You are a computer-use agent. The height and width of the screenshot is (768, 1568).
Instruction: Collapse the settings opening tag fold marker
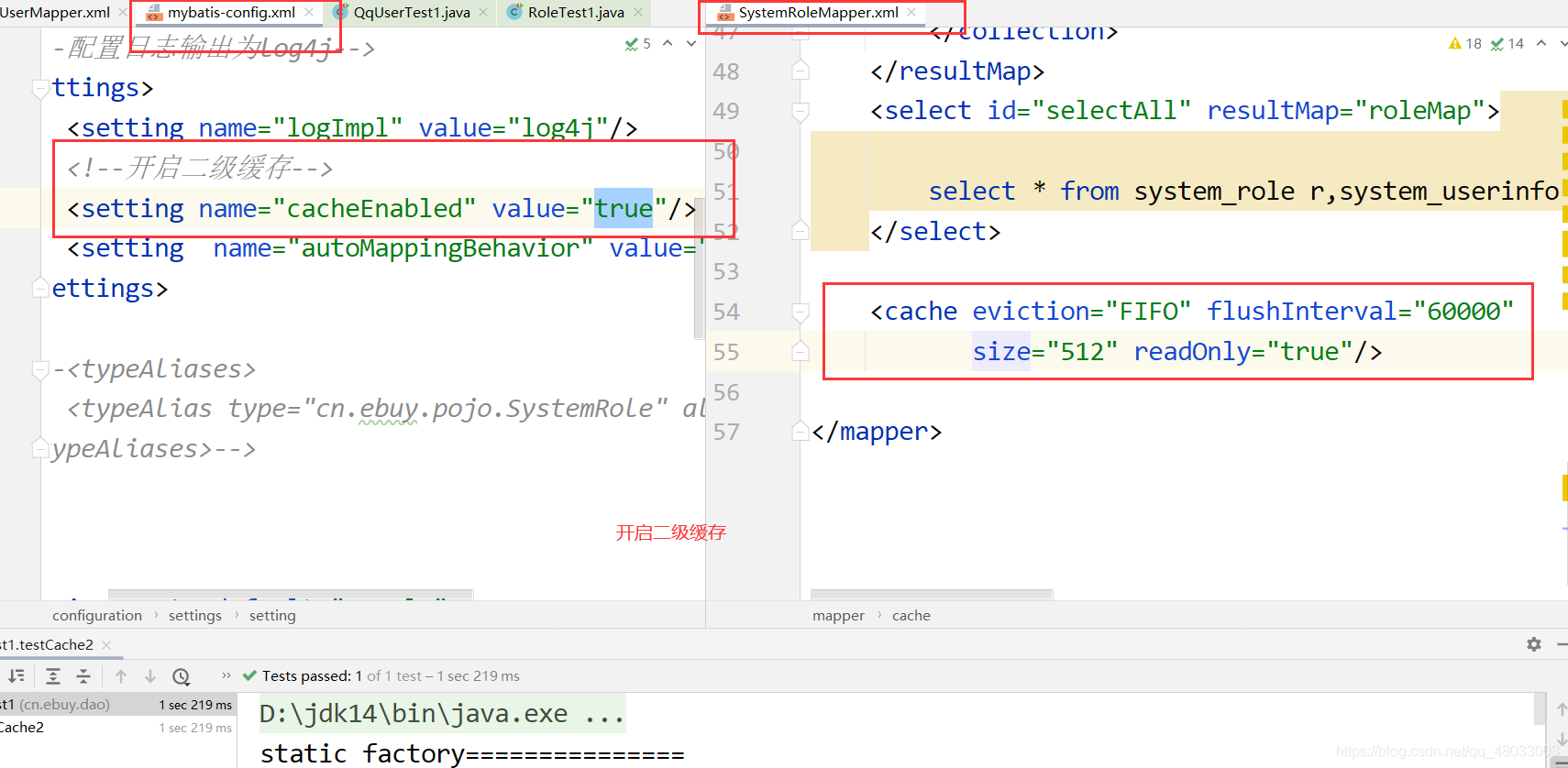40,89
